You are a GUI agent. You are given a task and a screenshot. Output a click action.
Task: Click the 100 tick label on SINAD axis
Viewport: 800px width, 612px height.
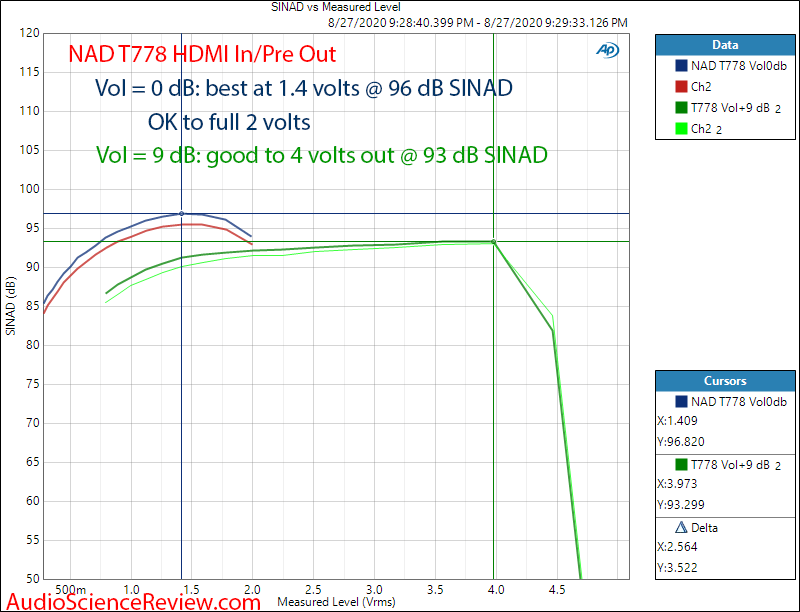click(30, 189)
